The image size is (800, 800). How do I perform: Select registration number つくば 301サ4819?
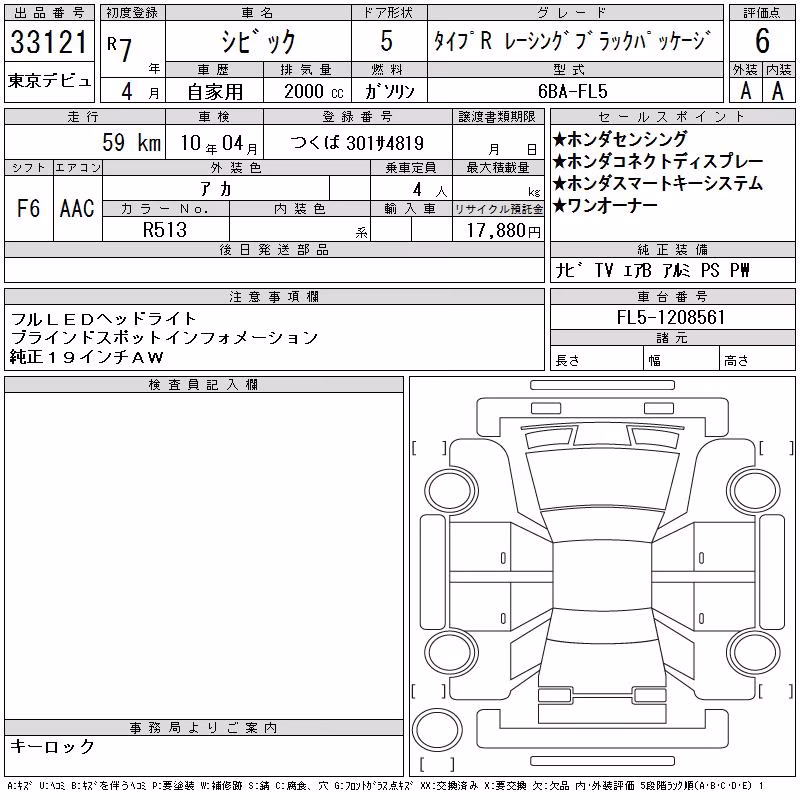(358, 143)
